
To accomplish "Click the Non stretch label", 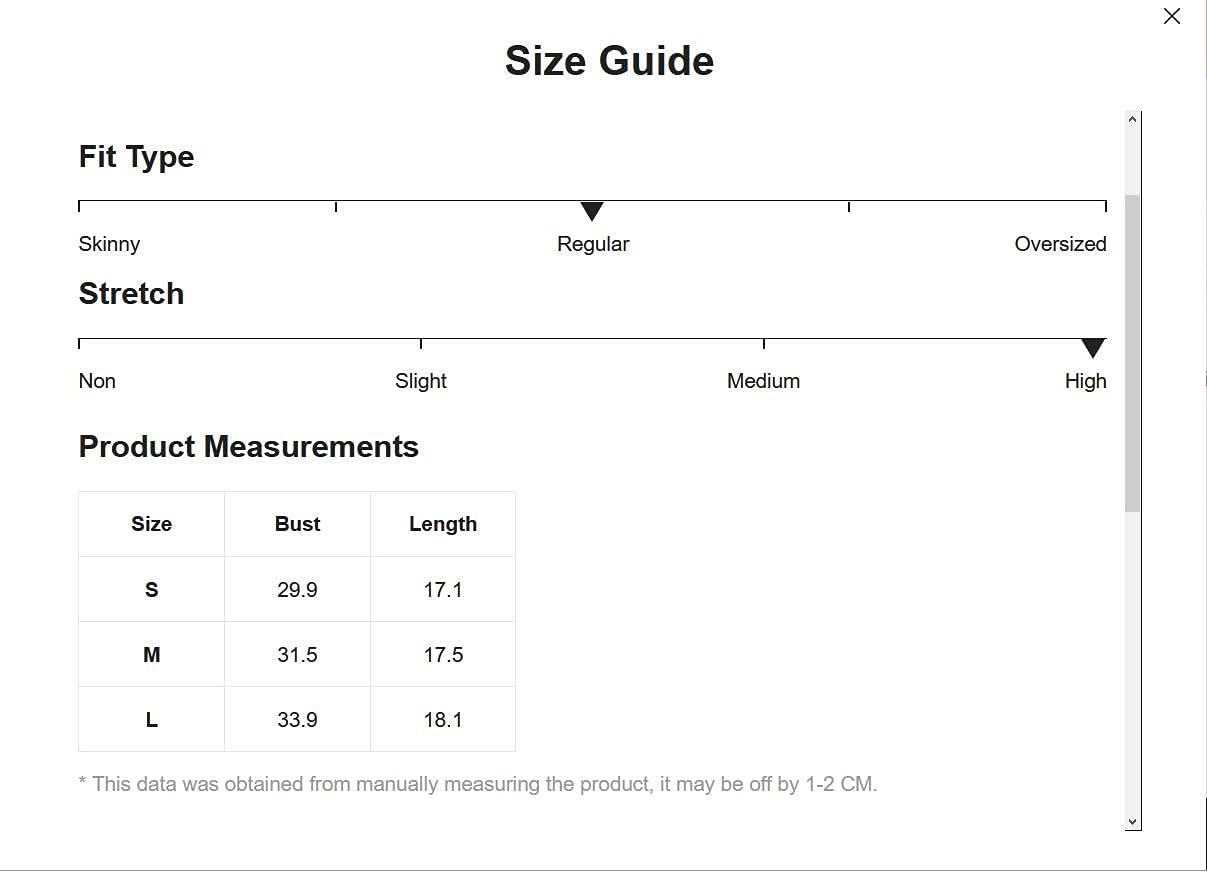I will (x=97, y=381).
